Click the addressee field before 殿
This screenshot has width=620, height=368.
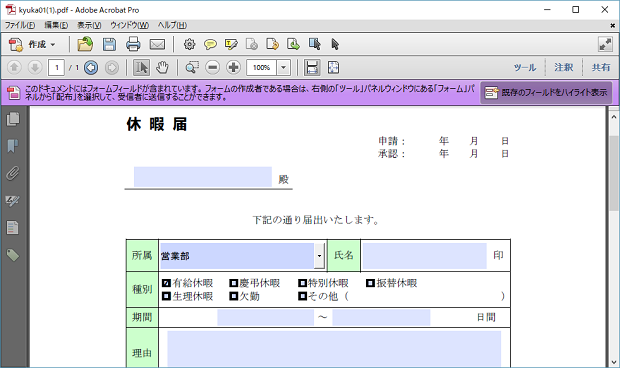tap(203, 177)
